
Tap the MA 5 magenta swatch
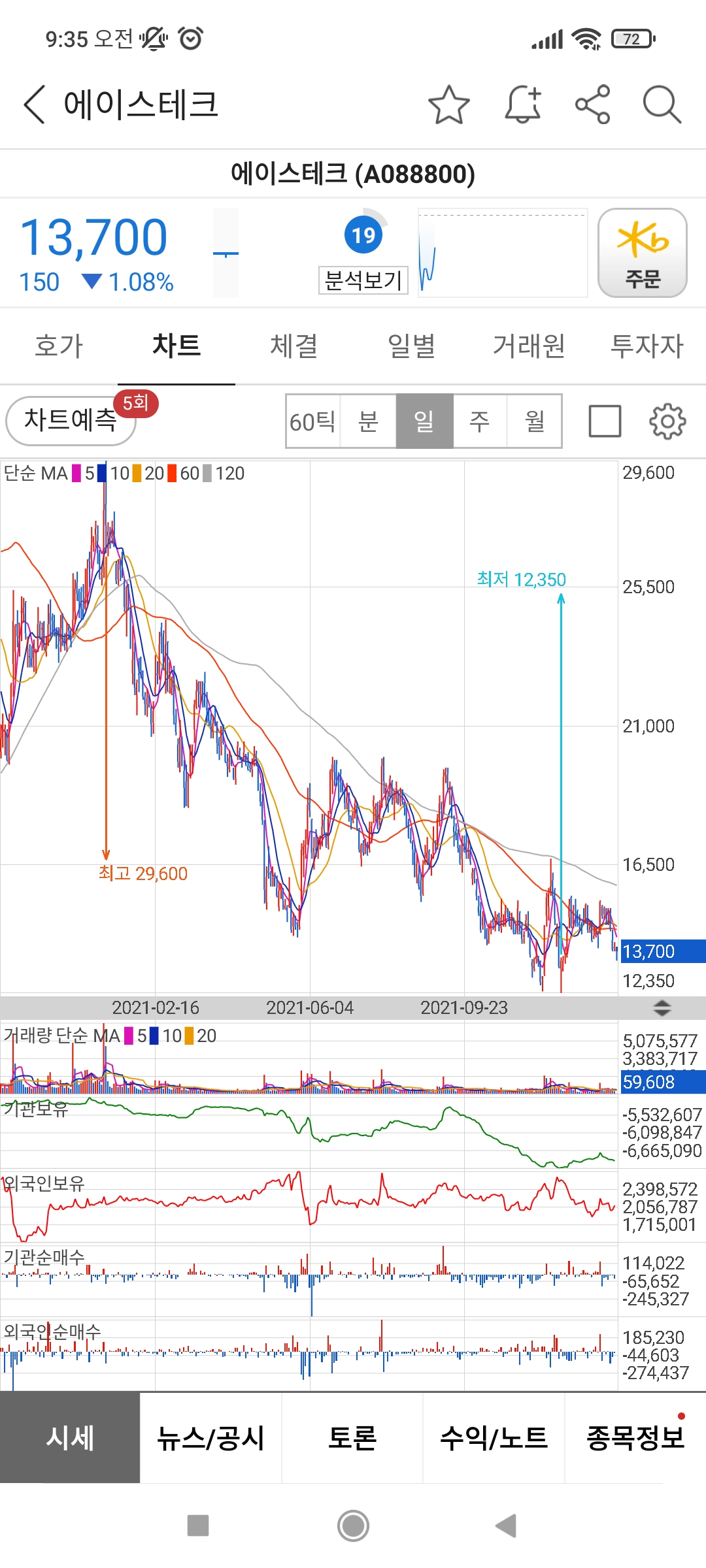(x=76, y=473)
